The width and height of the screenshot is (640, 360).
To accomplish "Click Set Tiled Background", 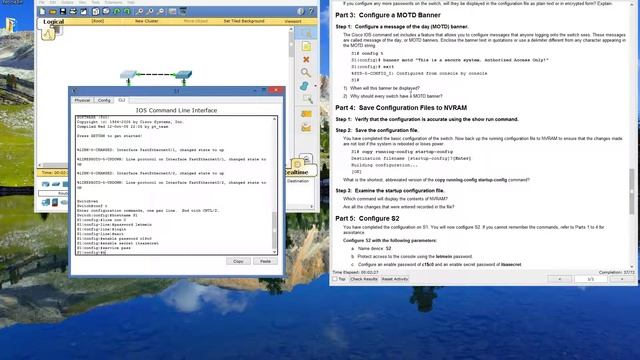I will click(x=244, y=21).
